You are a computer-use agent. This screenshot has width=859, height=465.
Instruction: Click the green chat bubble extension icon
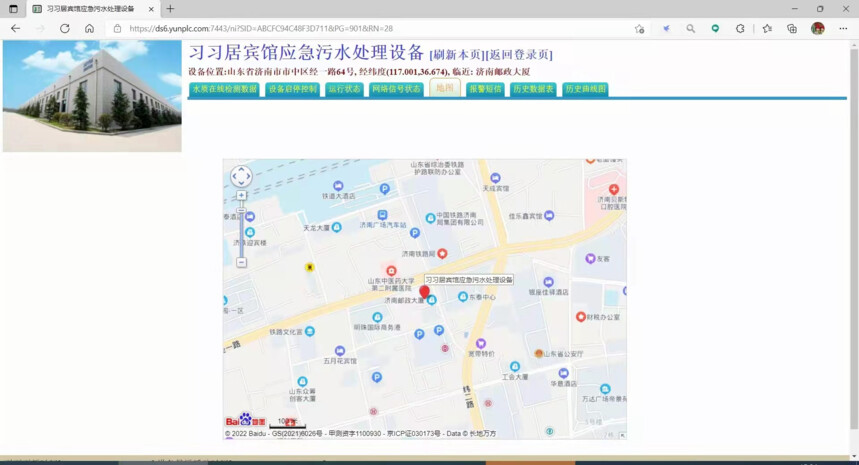pyautogui.click(x=715, y=28)
